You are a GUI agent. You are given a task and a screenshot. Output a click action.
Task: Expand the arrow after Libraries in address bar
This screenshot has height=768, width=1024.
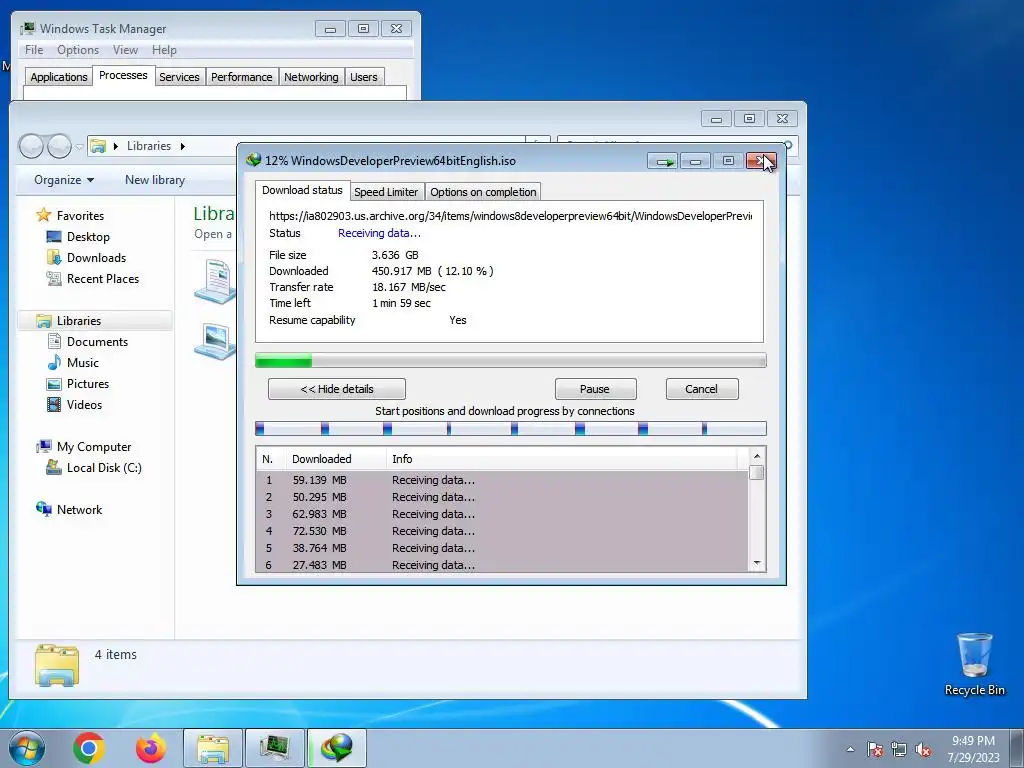182,146
